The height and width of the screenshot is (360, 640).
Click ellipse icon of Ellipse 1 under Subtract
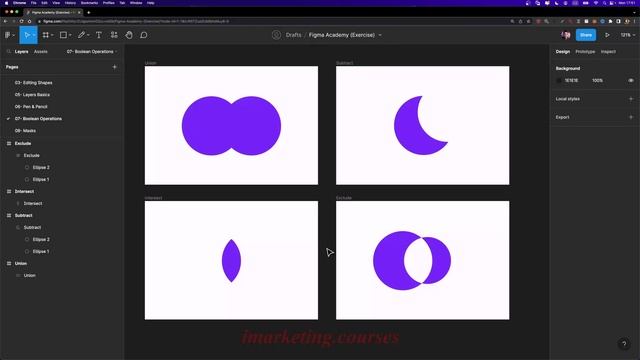(x=27, y=251)
